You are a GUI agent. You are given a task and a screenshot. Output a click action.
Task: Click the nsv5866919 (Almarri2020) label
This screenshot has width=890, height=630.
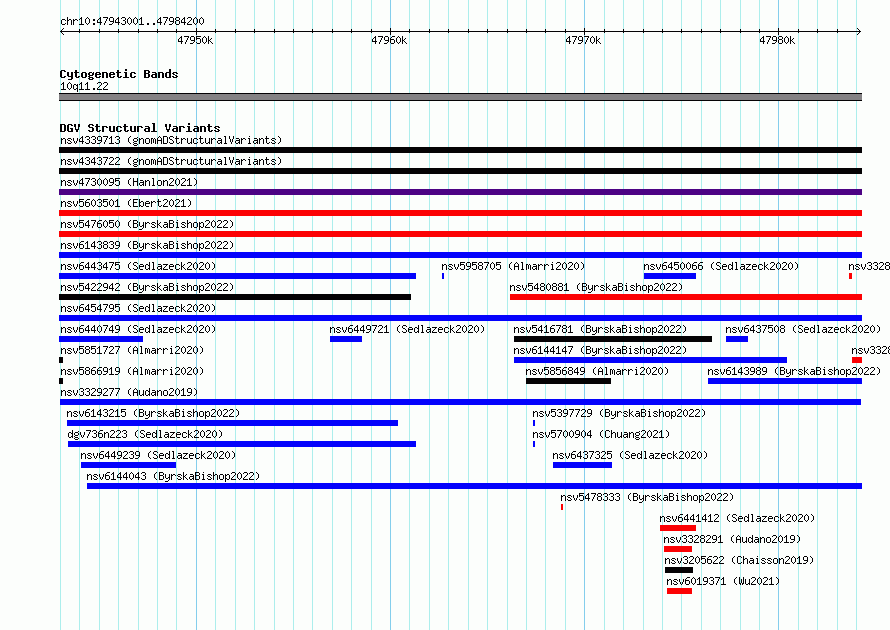[132, 371]
